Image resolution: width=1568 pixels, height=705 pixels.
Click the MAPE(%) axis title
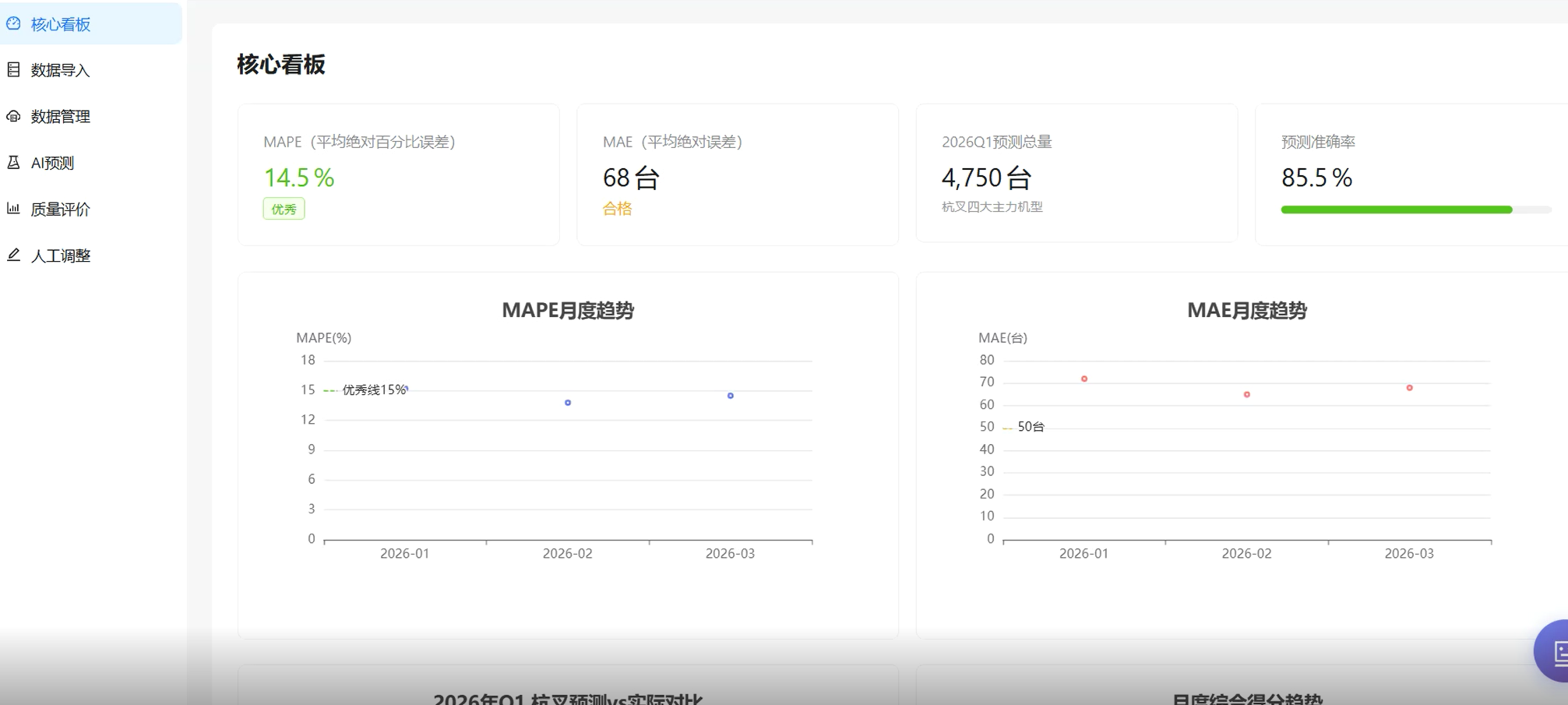click(x=324, y=337)
